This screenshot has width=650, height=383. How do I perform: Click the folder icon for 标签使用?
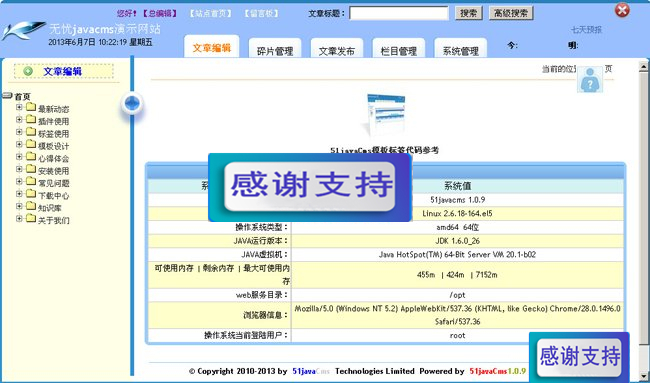(x=31, y=133)
